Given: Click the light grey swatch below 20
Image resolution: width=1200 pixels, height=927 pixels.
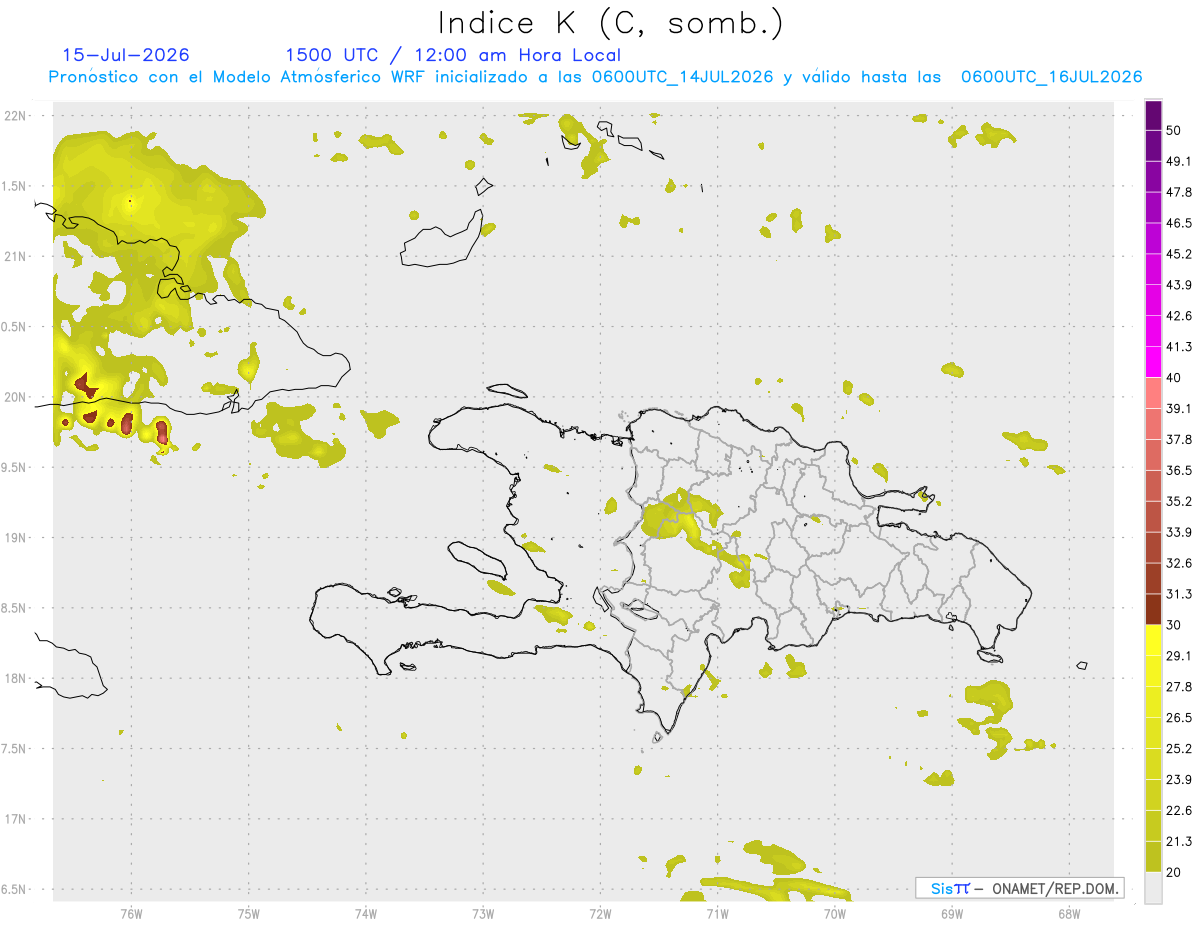Looking at the screenshot, I should (1154, 887).
